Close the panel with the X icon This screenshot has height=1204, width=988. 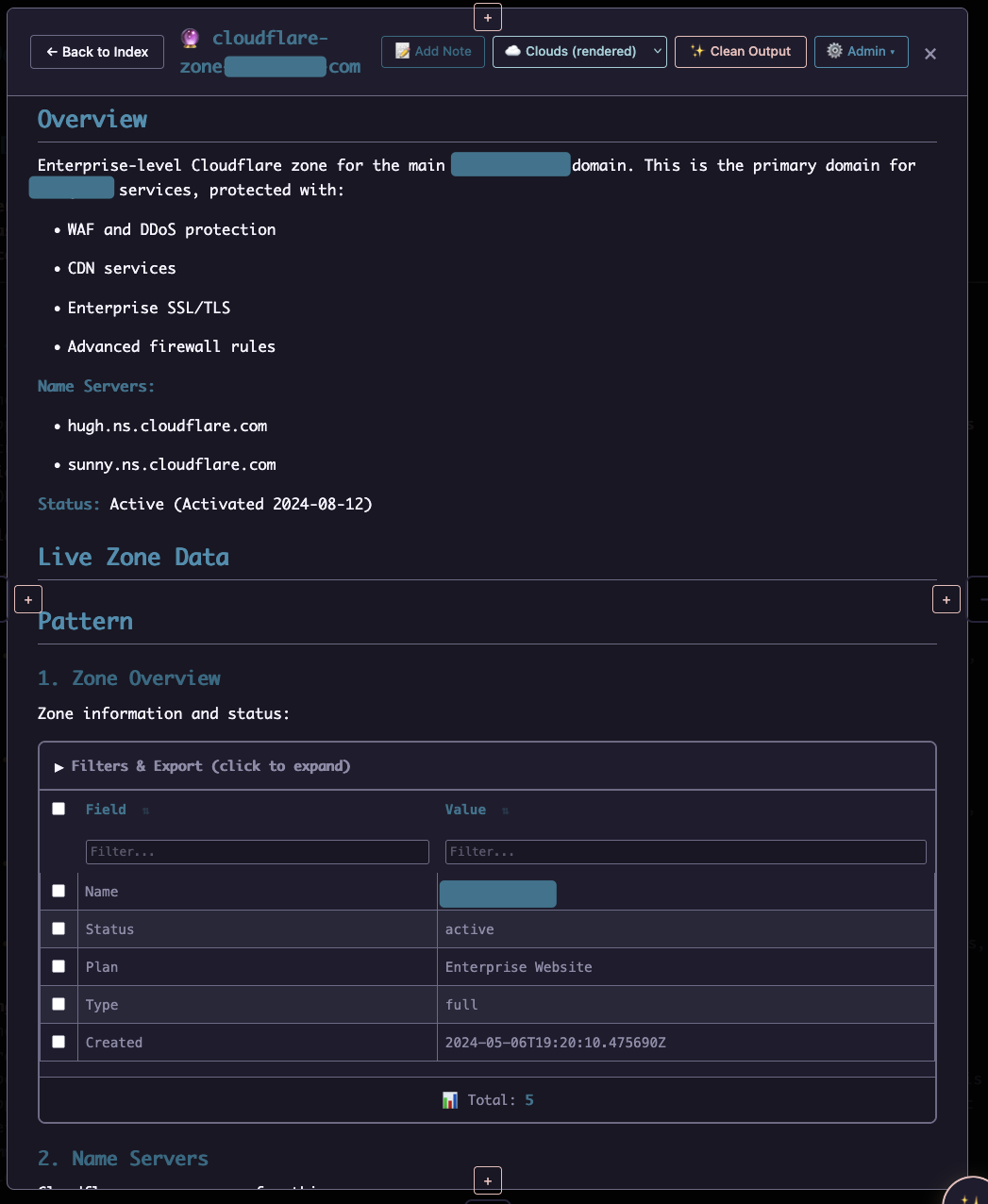coord(930,54)
